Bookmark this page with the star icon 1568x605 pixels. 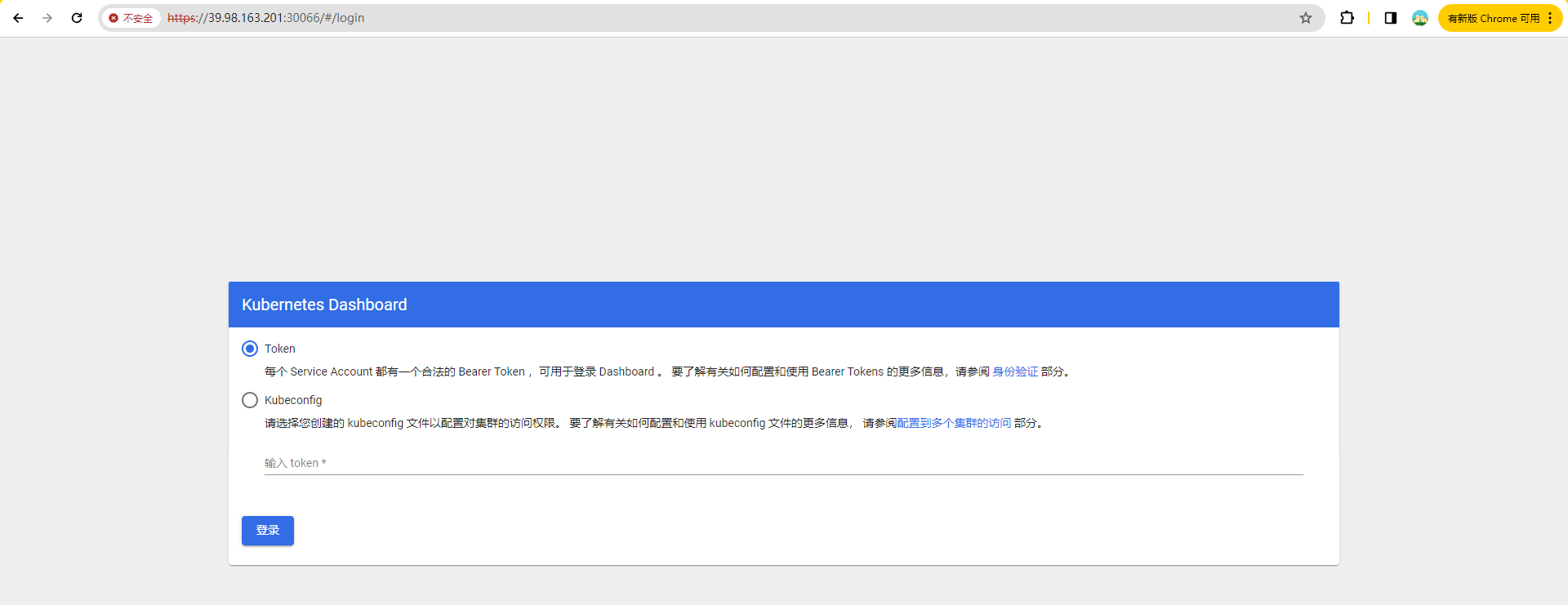click(1306, 18)
